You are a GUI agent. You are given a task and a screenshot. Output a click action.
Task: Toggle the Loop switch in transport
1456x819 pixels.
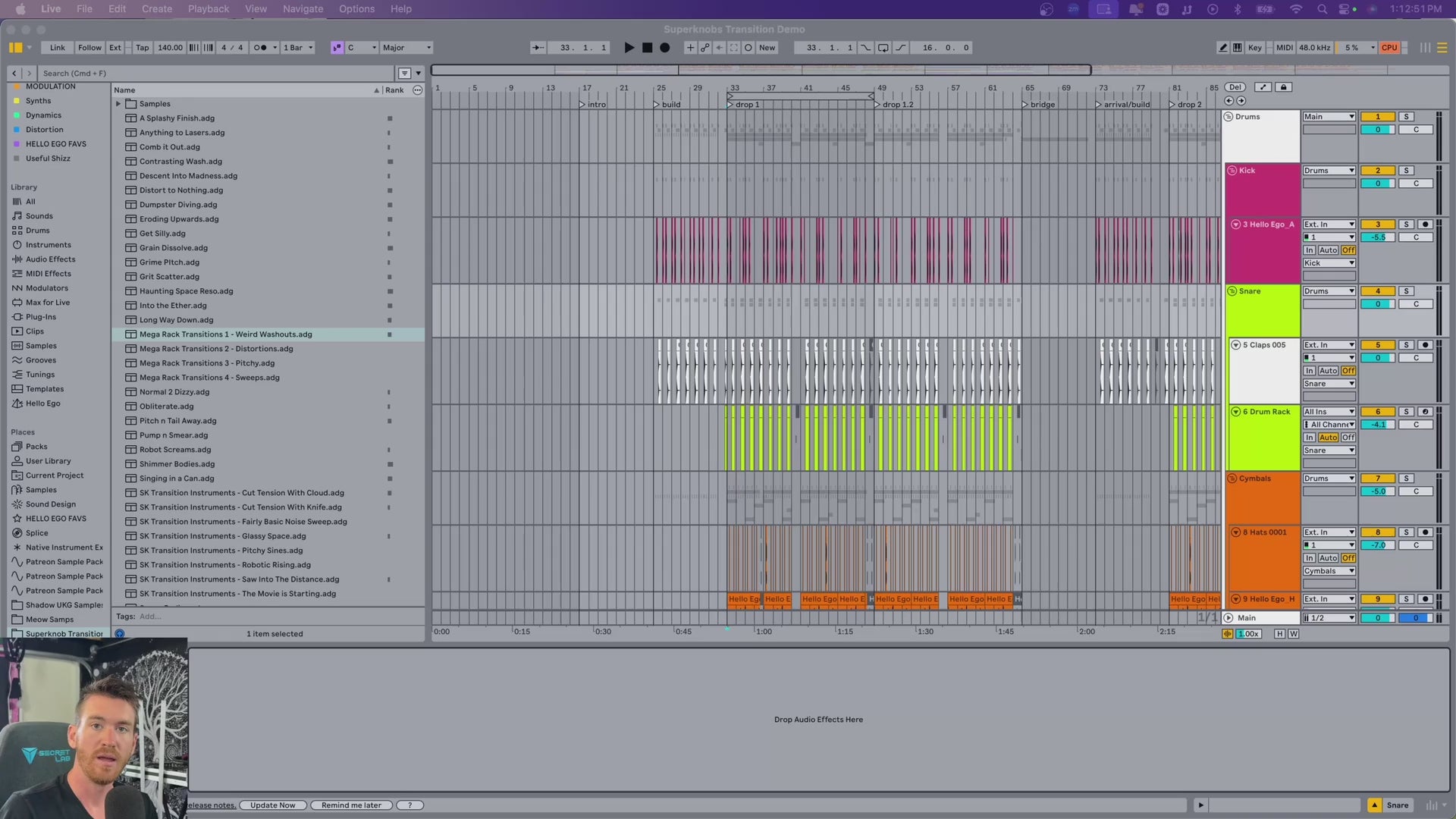tap(883, 48)
